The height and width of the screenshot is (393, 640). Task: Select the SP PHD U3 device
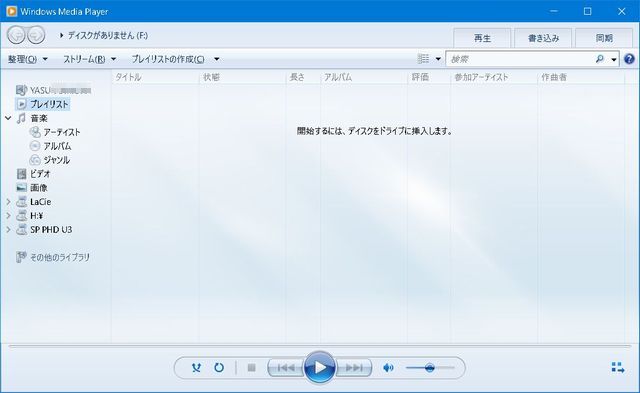click(x=51, y=230)
